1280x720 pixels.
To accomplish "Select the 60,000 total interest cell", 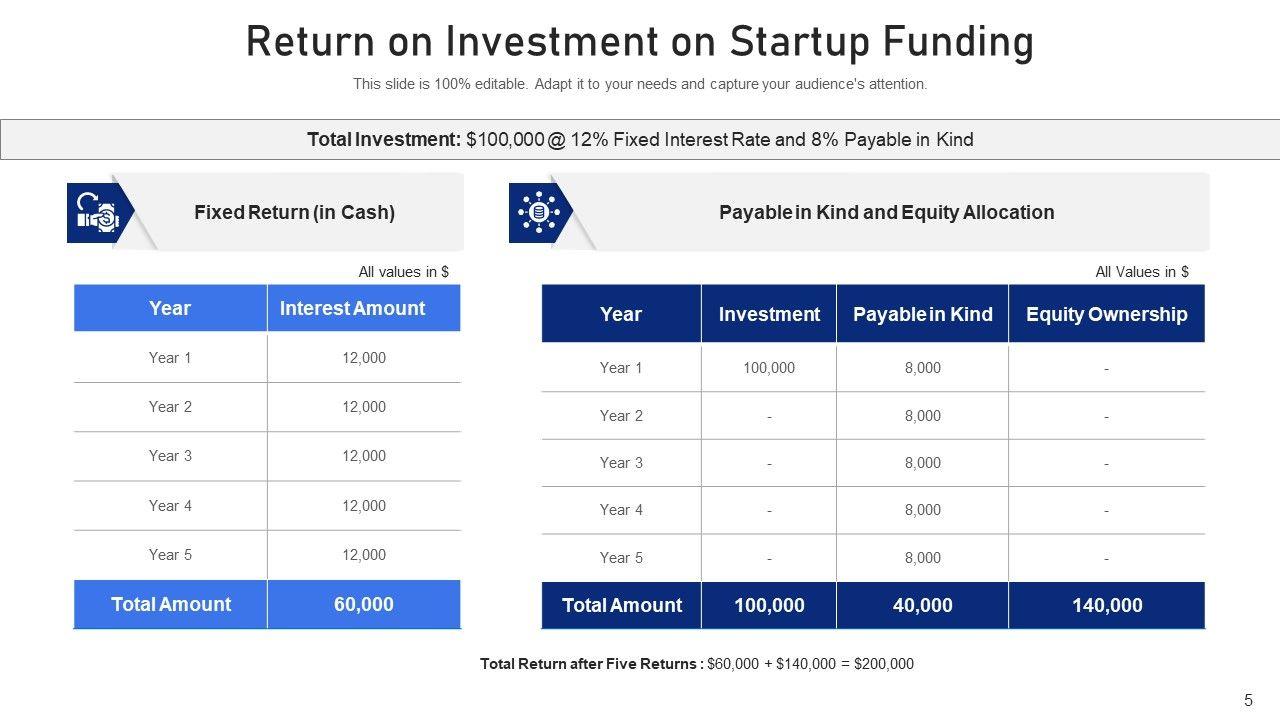I will [363, 604].
